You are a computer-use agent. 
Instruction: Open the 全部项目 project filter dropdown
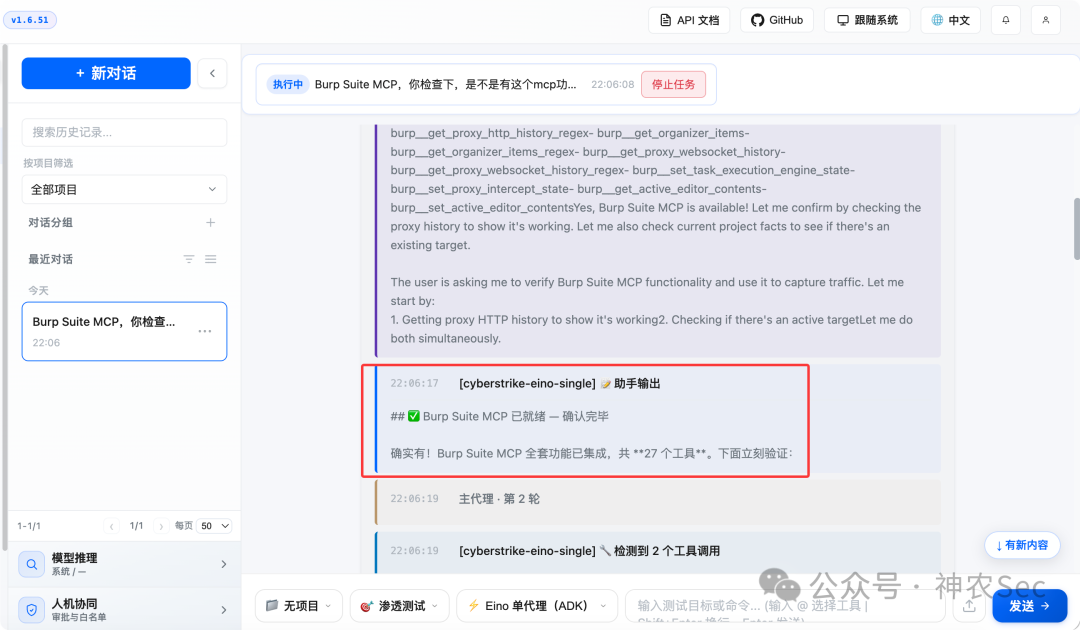tap(124, 189)
